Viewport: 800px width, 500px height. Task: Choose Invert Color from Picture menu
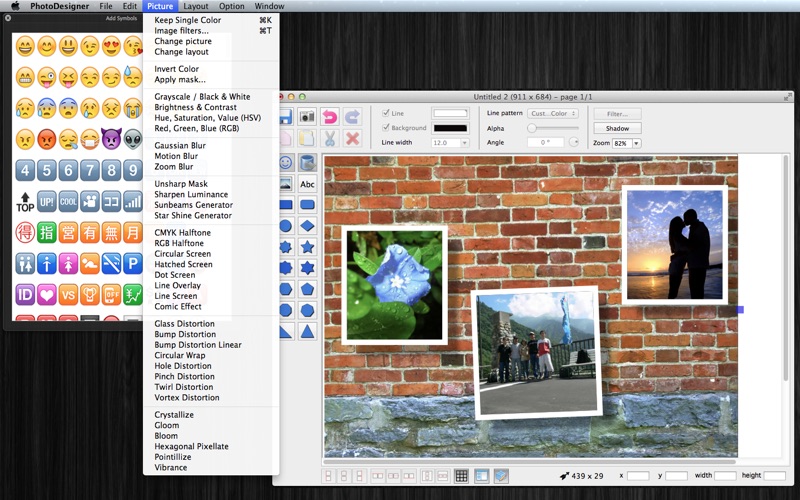click(211, 69)
